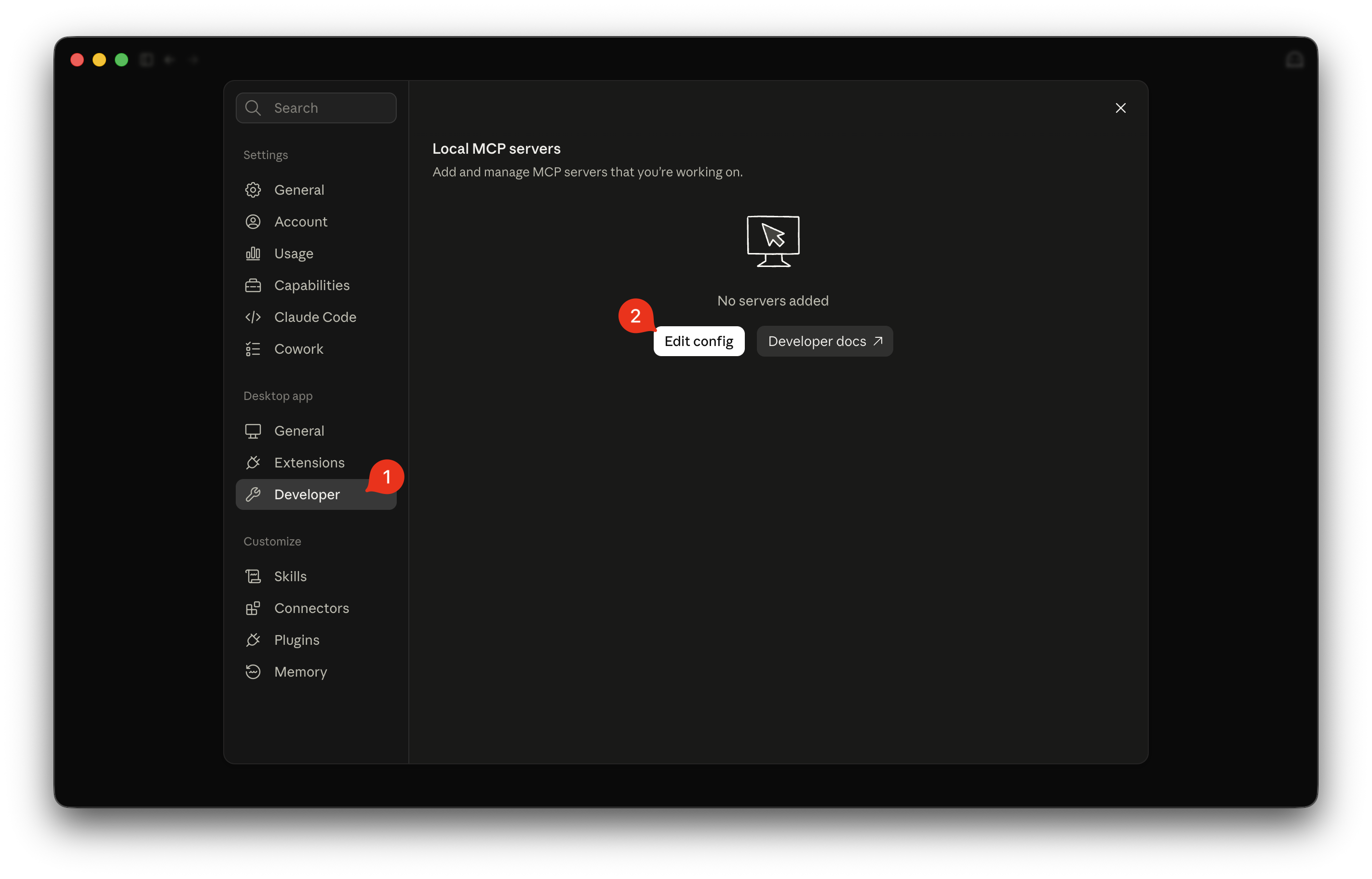
Task: Click the computer monitor illustration
Action: 773,241
